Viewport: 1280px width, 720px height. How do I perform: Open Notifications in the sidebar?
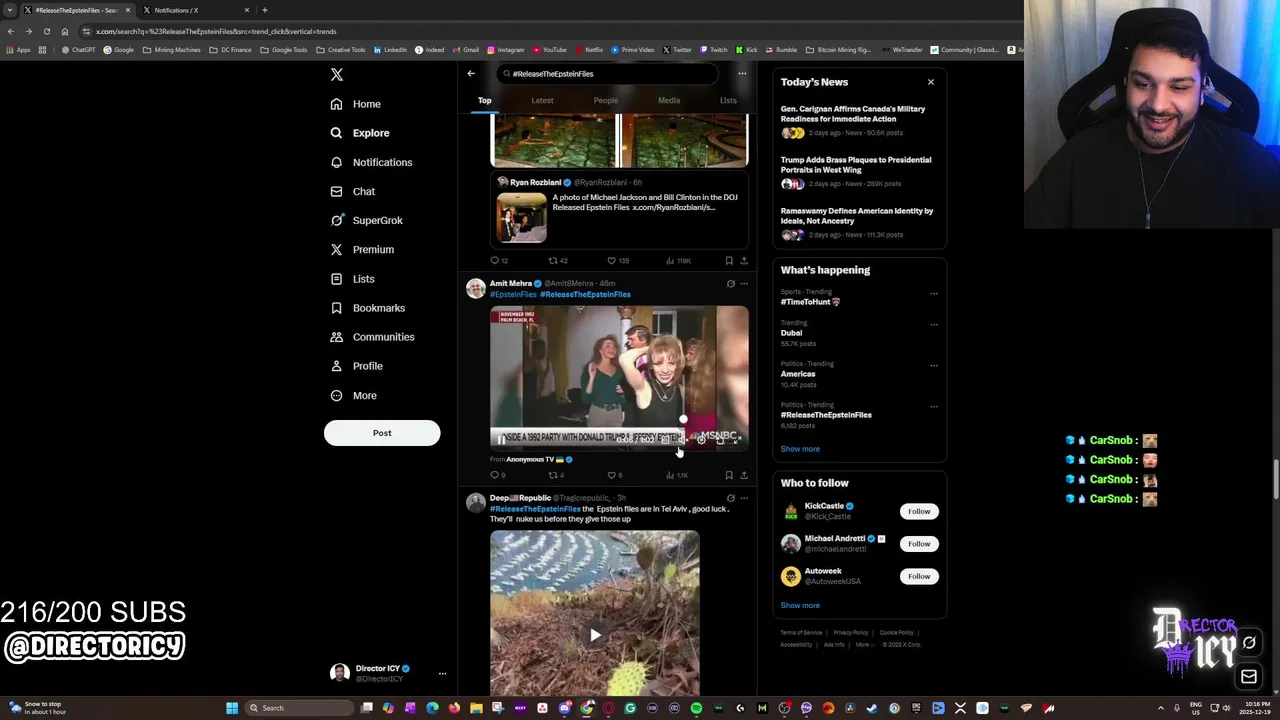click(371, 162)
